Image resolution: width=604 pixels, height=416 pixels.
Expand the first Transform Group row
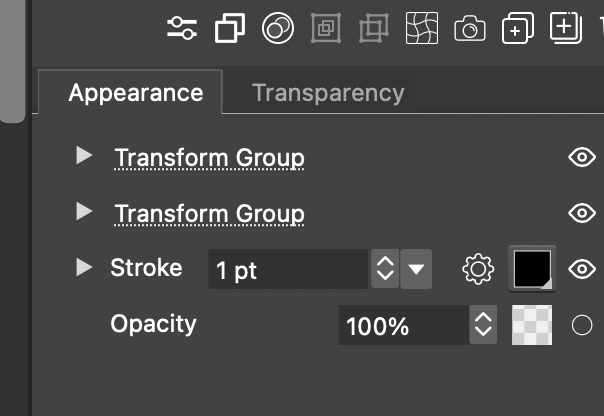tap(85, 156)
